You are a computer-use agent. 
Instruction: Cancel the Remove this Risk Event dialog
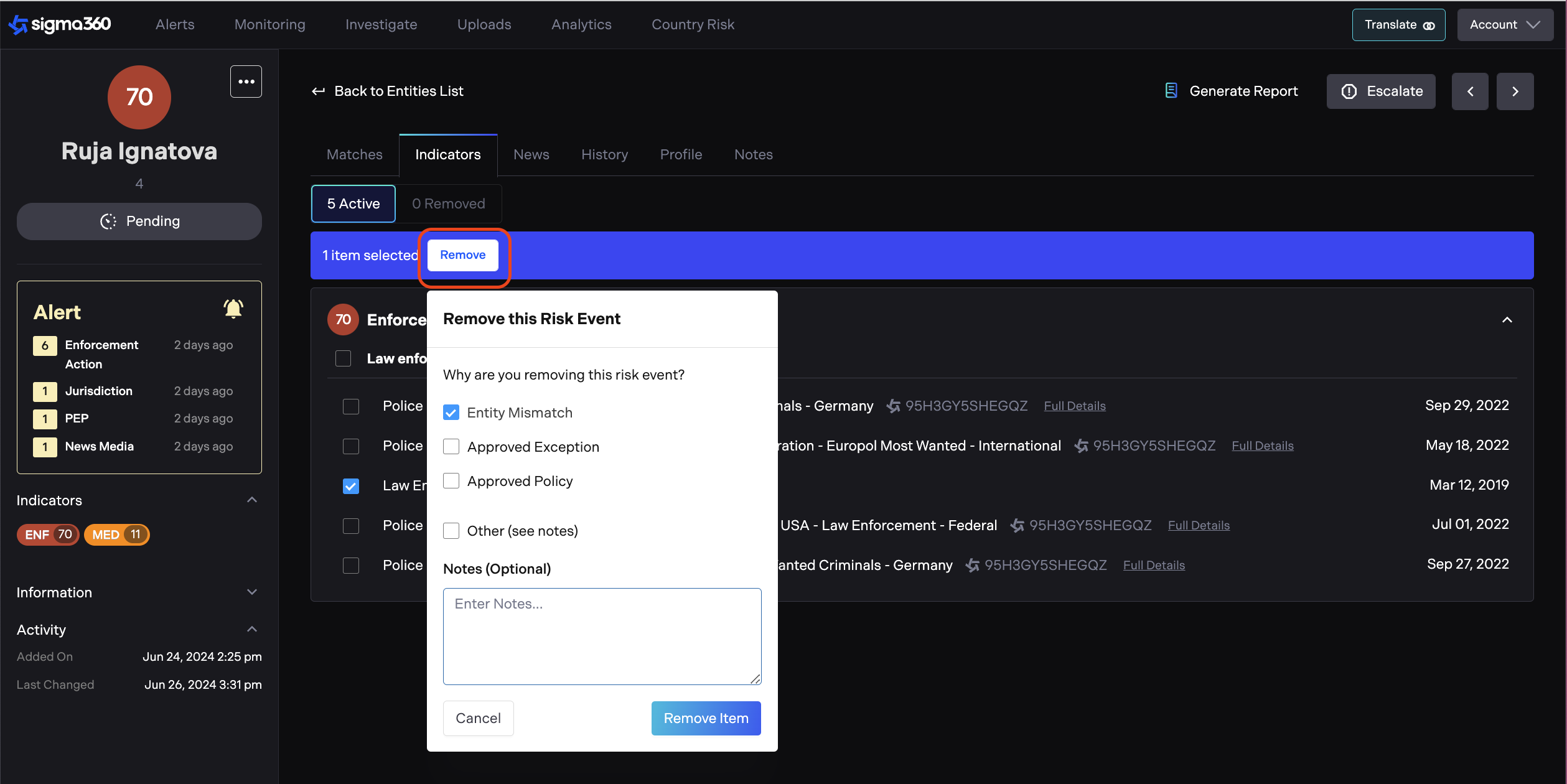pos(478,718)
